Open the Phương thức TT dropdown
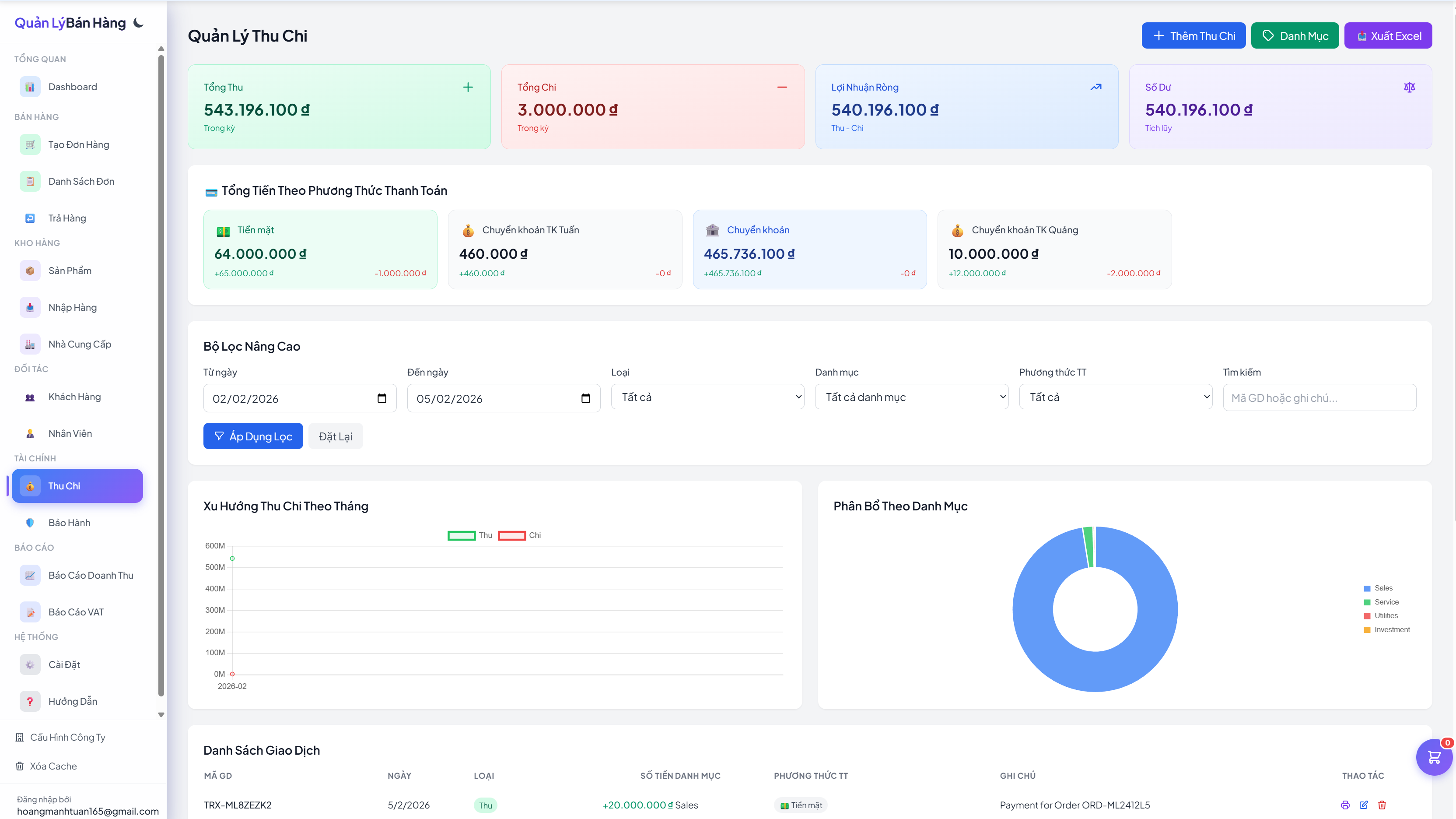 coord(1115,397)
